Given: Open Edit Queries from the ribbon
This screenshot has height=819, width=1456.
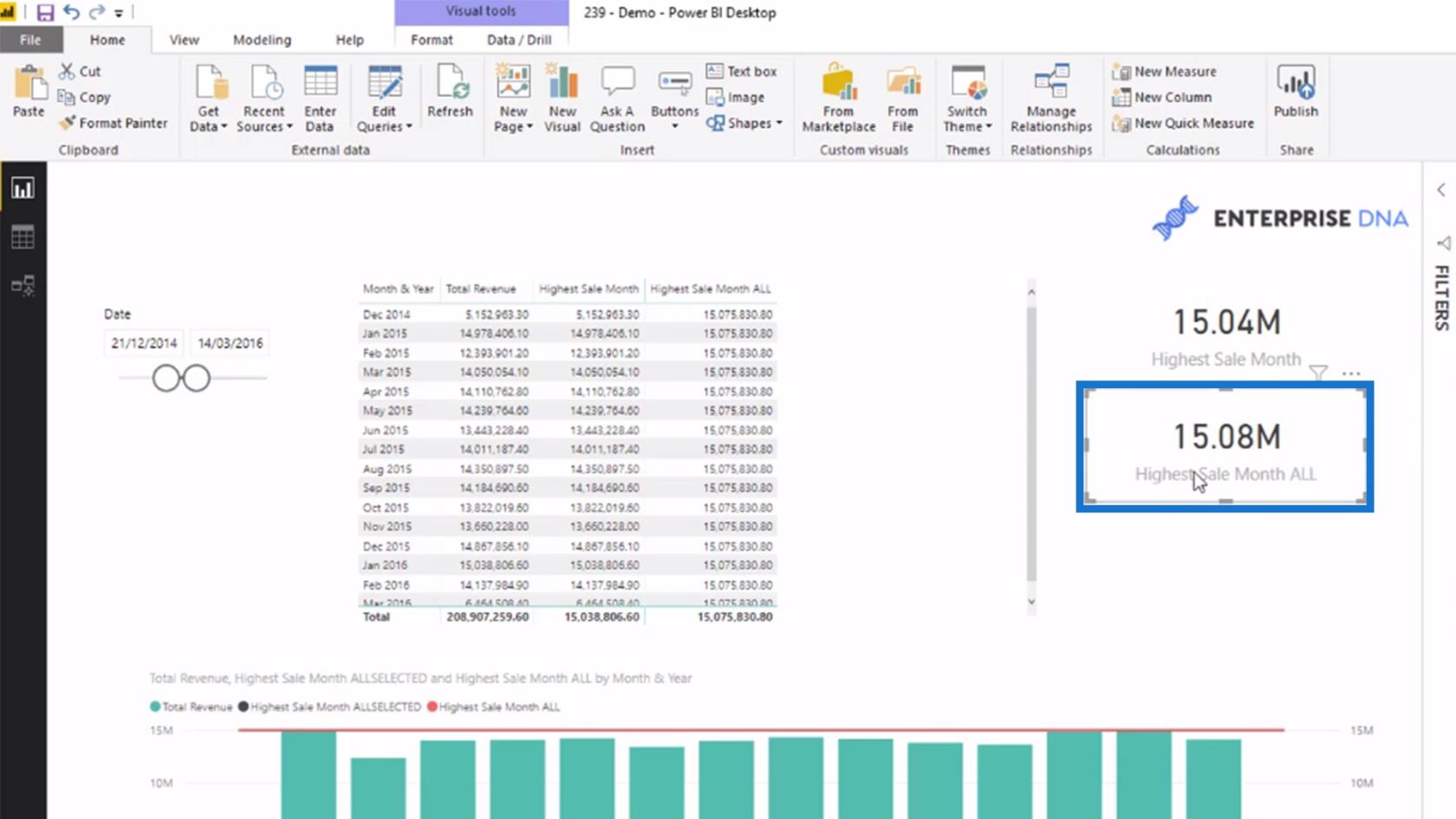Looking at the screenshot, I should 384,99.
